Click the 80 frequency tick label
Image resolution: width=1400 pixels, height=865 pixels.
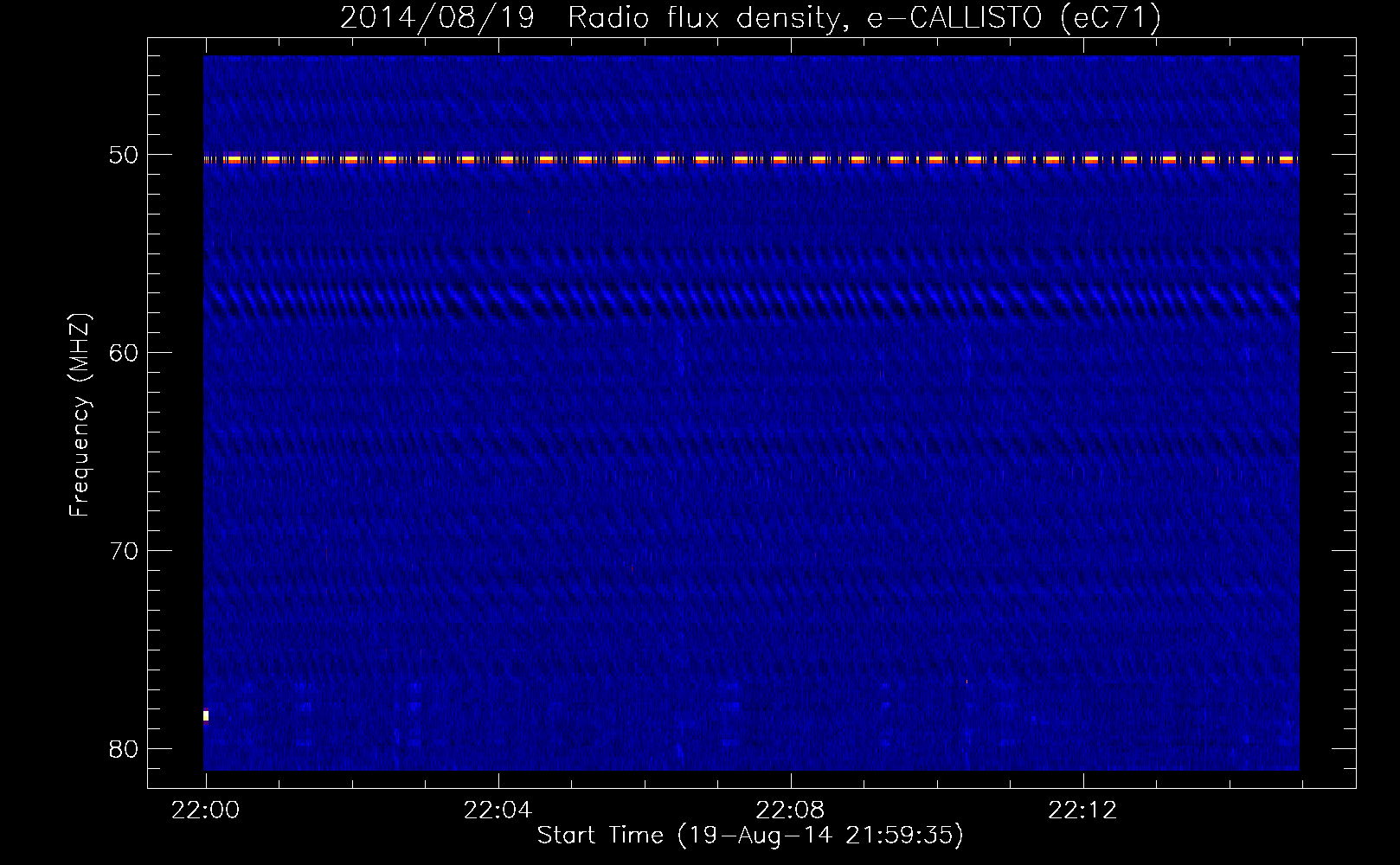pyautogui.click(x=124, y=749)
